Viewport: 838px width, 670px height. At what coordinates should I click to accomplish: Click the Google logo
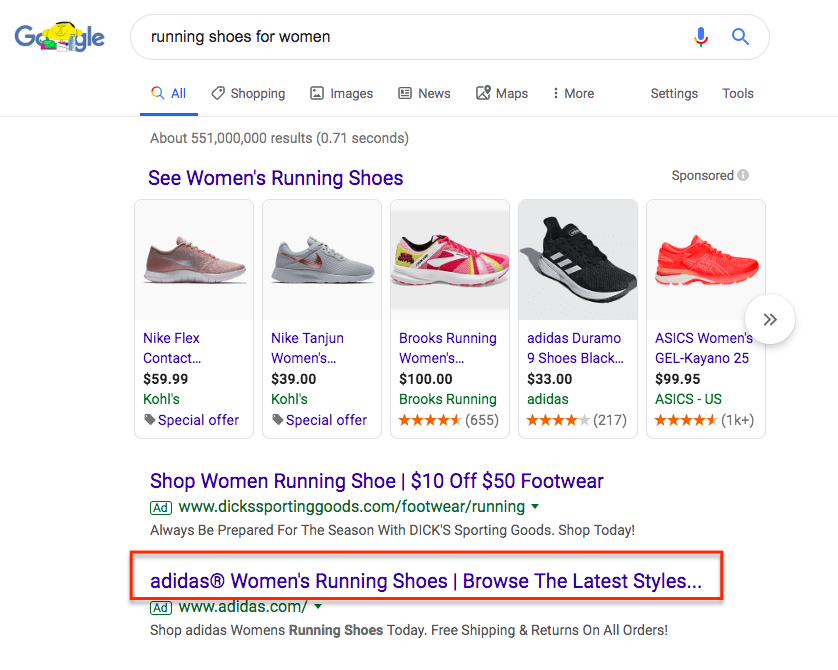pos(59,36)
